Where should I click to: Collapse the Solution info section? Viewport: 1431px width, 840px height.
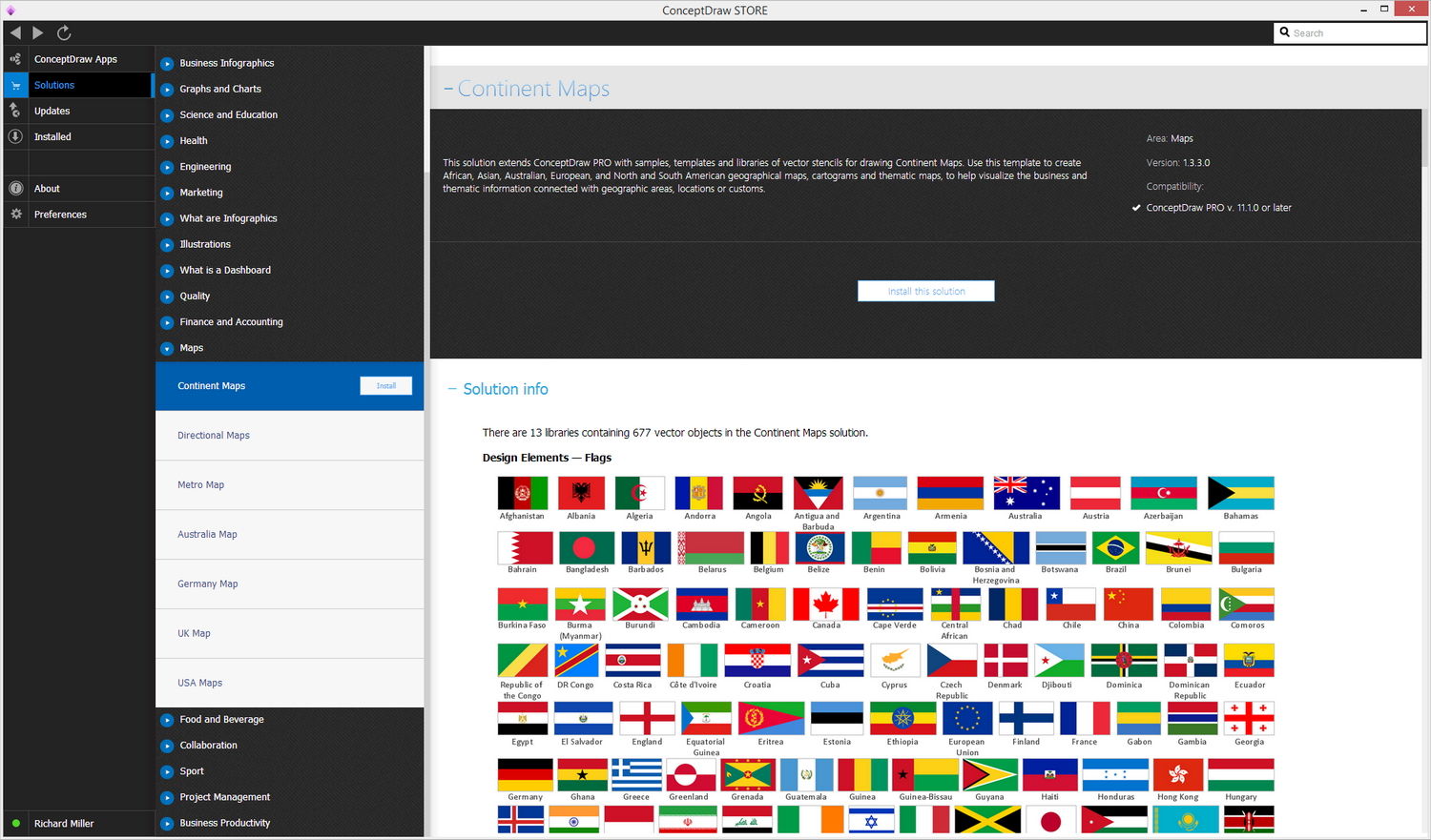click(x=452, y=389)
